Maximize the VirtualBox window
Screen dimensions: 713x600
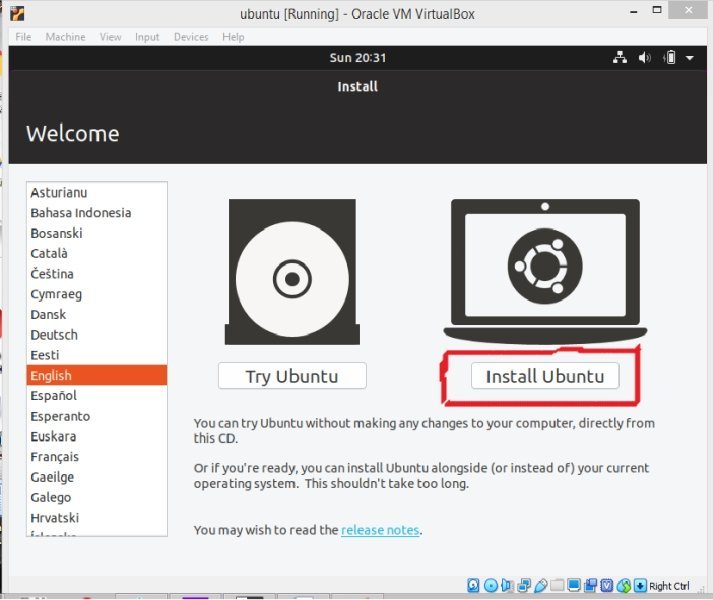tap(657, 10)
